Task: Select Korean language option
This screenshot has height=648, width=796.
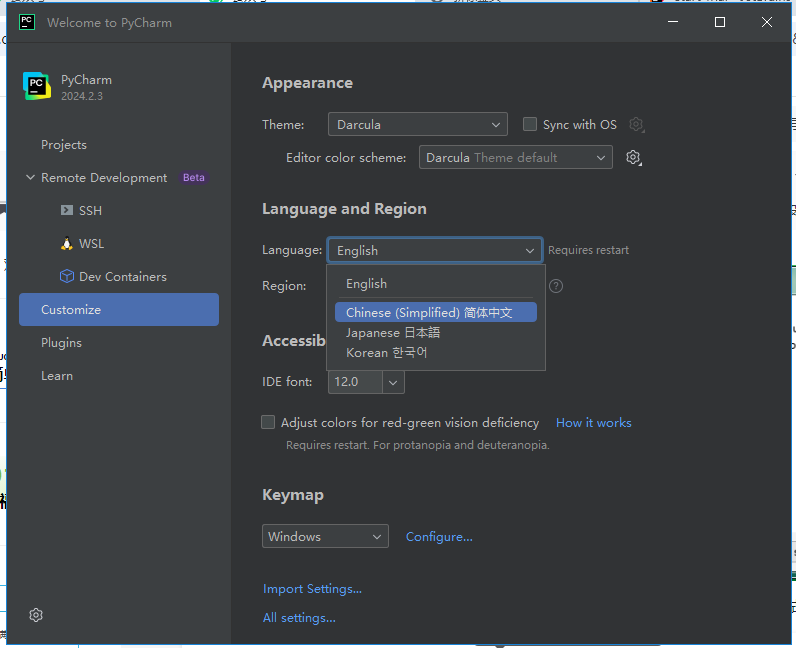Action: pos(436,352)
